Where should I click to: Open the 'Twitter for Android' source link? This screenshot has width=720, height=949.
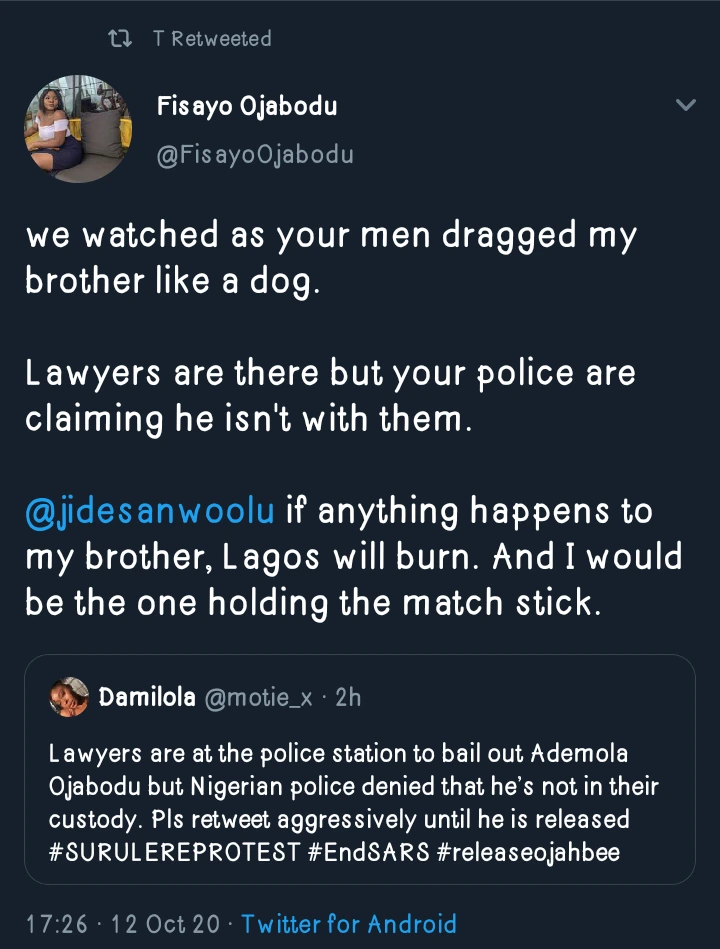tap(349, 922)
